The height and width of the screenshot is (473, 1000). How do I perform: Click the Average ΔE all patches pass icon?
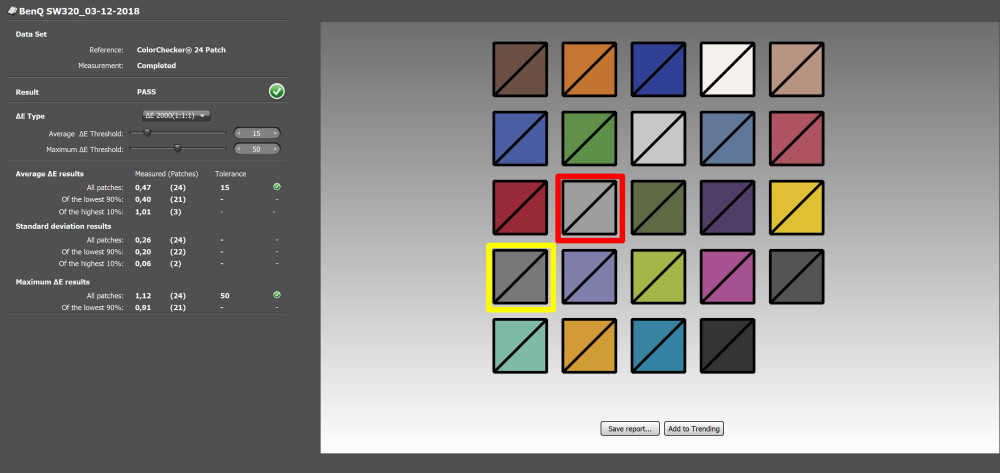tap(277, 187)
